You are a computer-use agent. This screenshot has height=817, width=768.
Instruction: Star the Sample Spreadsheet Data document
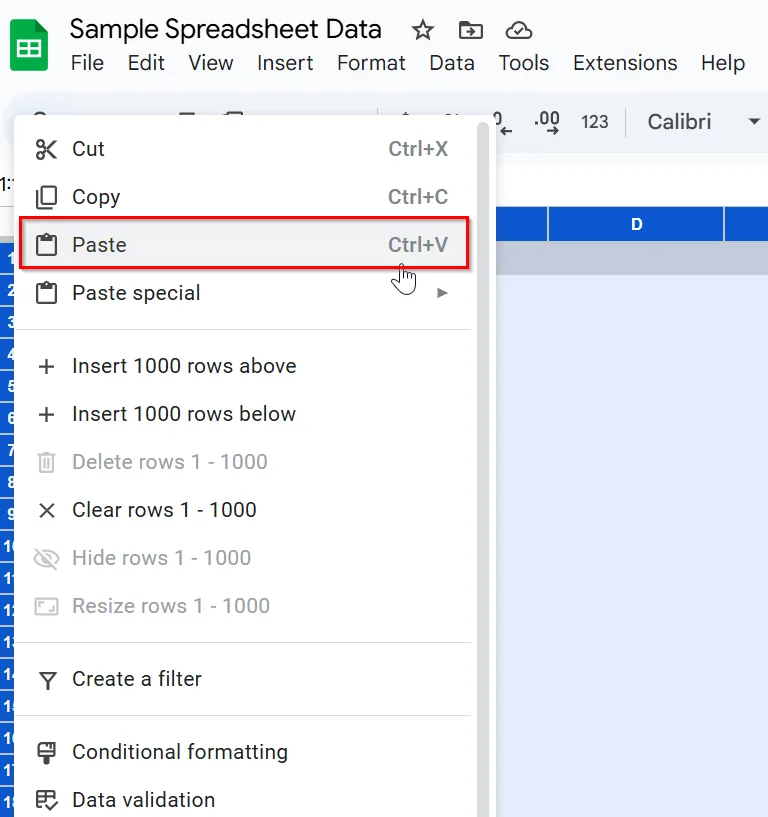422,30
